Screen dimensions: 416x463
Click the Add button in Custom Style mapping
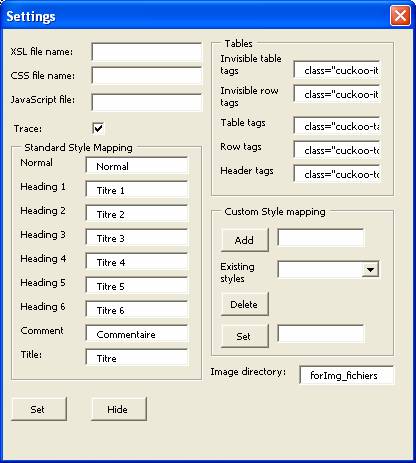coord(244,240)
